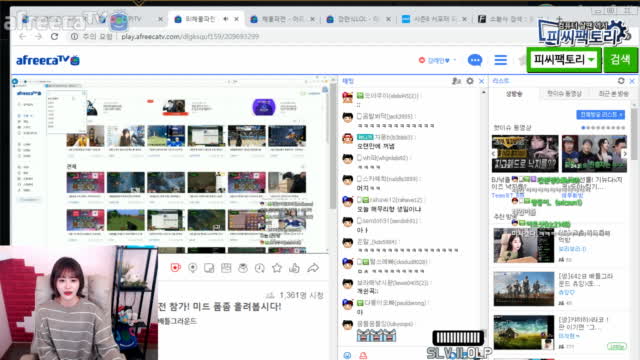The height and width of the screenshot is (360, 640).
Task: Close the list panel
Action: [x=632, y=81]
